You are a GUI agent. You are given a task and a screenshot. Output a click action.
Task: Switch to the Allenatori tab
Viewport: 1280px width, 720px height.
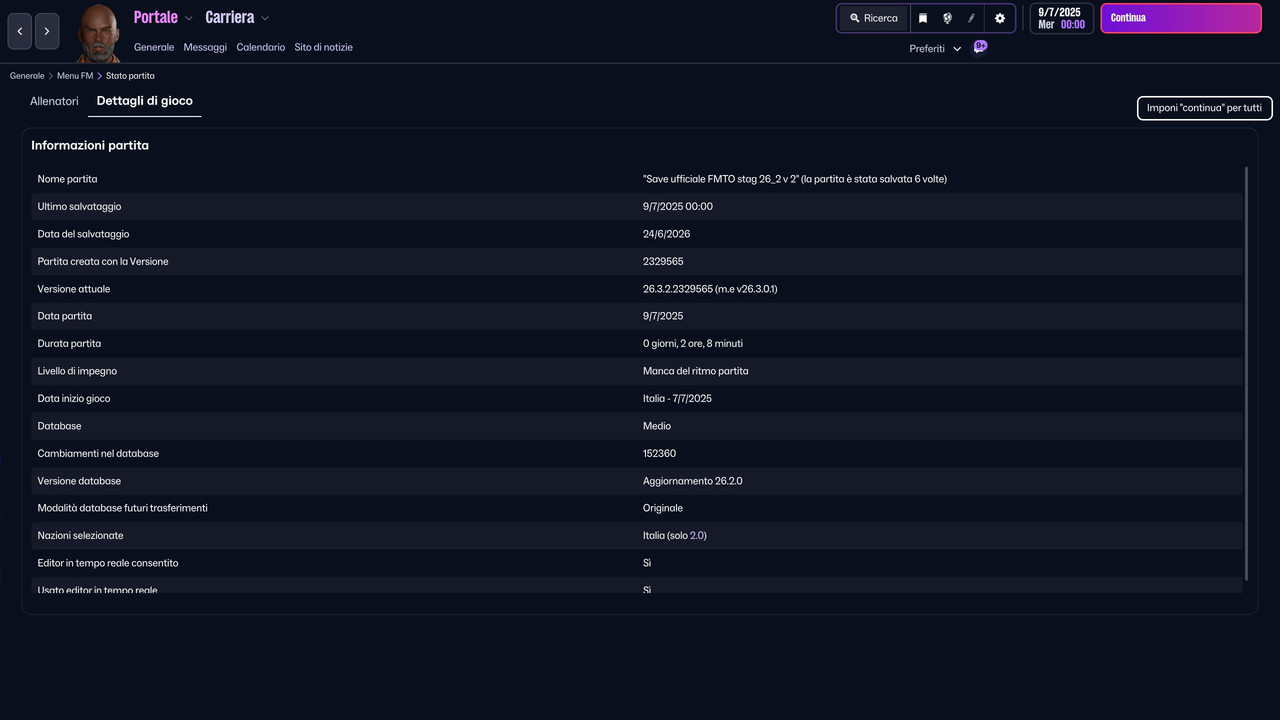point(54,101)
